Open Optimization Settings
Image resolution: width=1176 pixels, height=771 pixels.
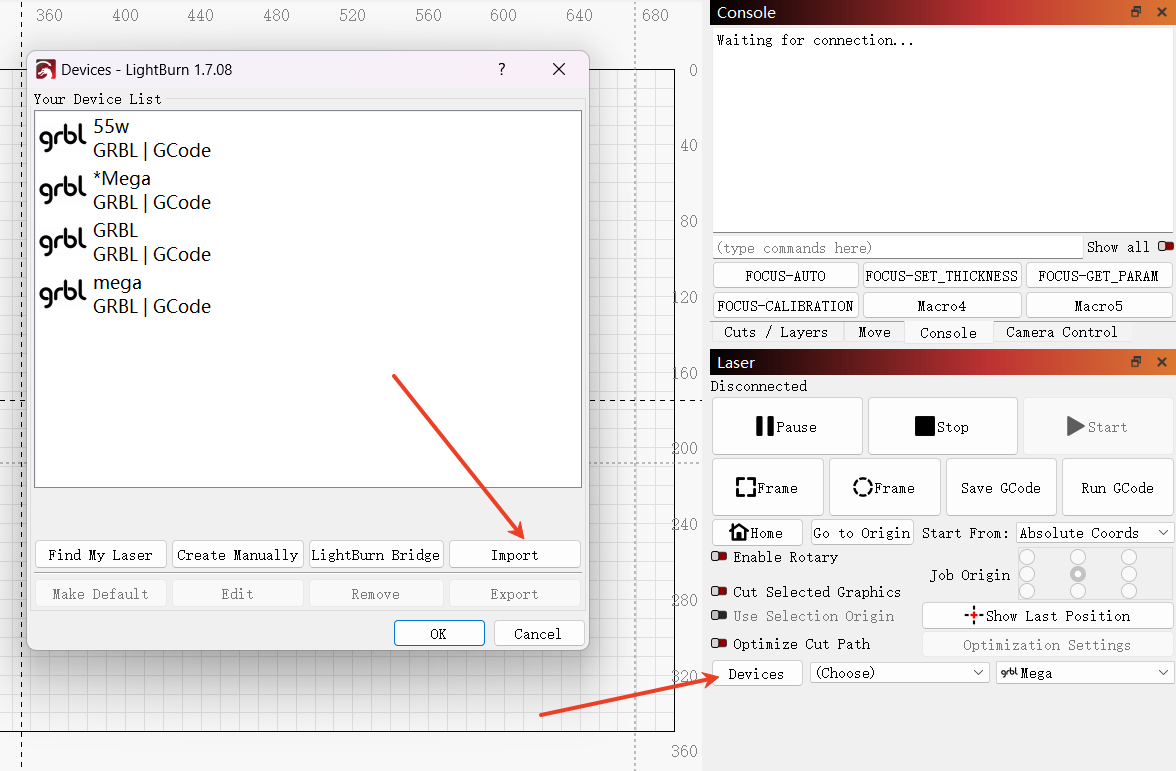(x=1048, y=645)
